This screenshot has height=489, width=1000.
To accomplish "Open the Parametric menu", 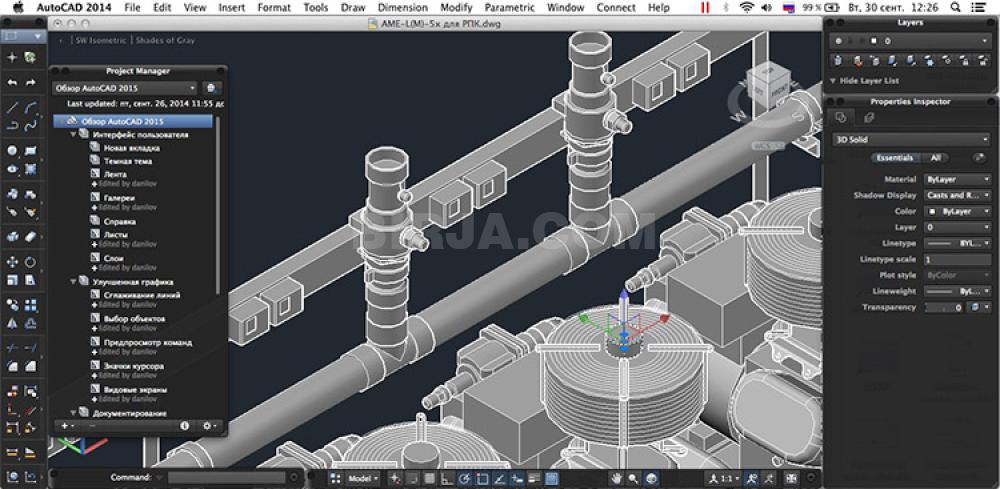I will coord(510,8).
